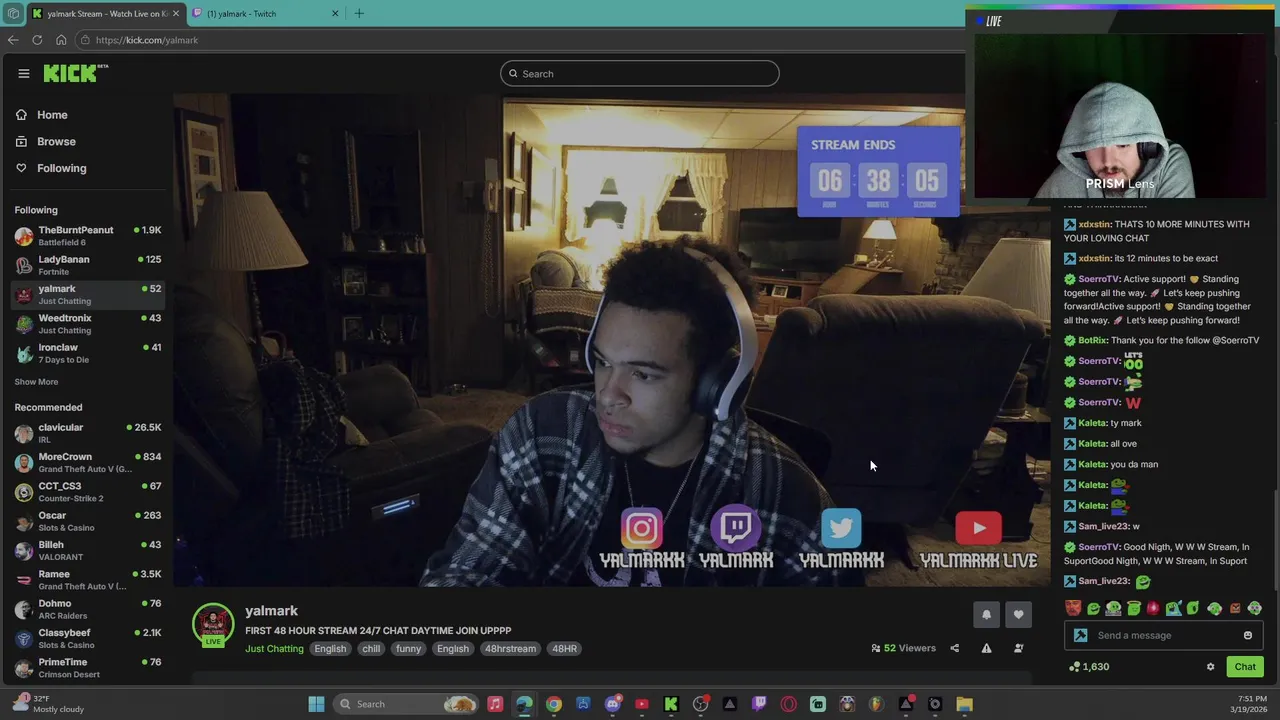Expand Show more followed channels
The image size is (1280, 720).
click(36, 382)
